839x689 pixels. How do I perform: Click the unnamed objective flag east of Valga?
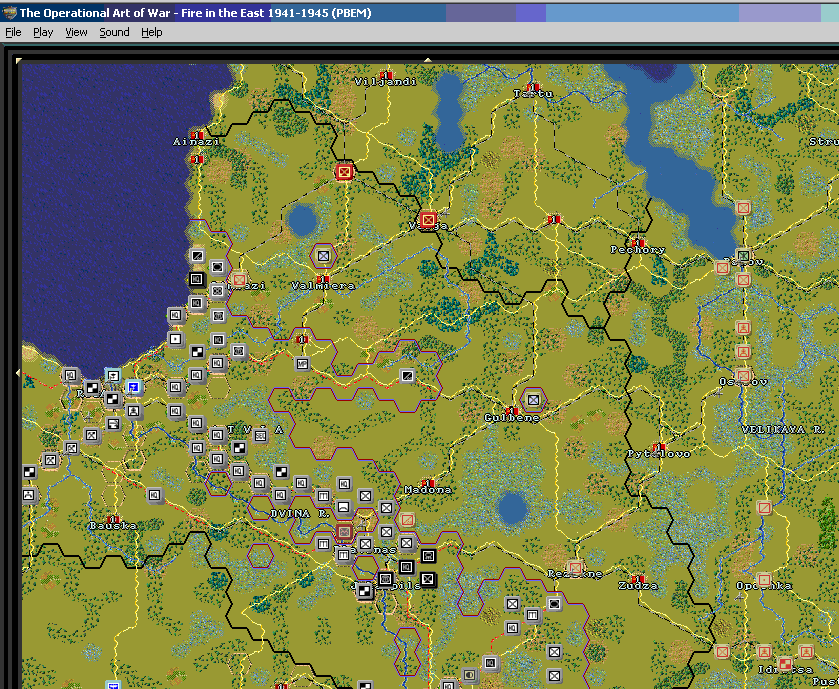(x=554, y=219)
